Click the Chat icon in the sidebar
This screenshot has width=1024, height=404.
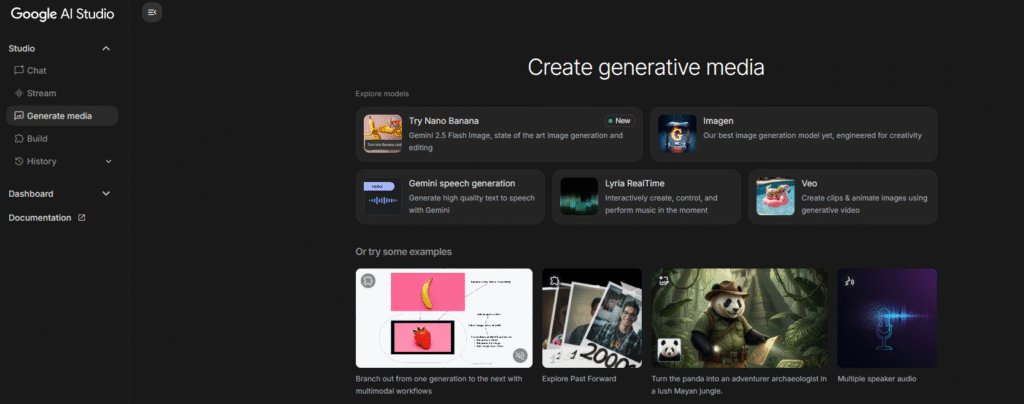pyautogui.click(x=19, y=70)
